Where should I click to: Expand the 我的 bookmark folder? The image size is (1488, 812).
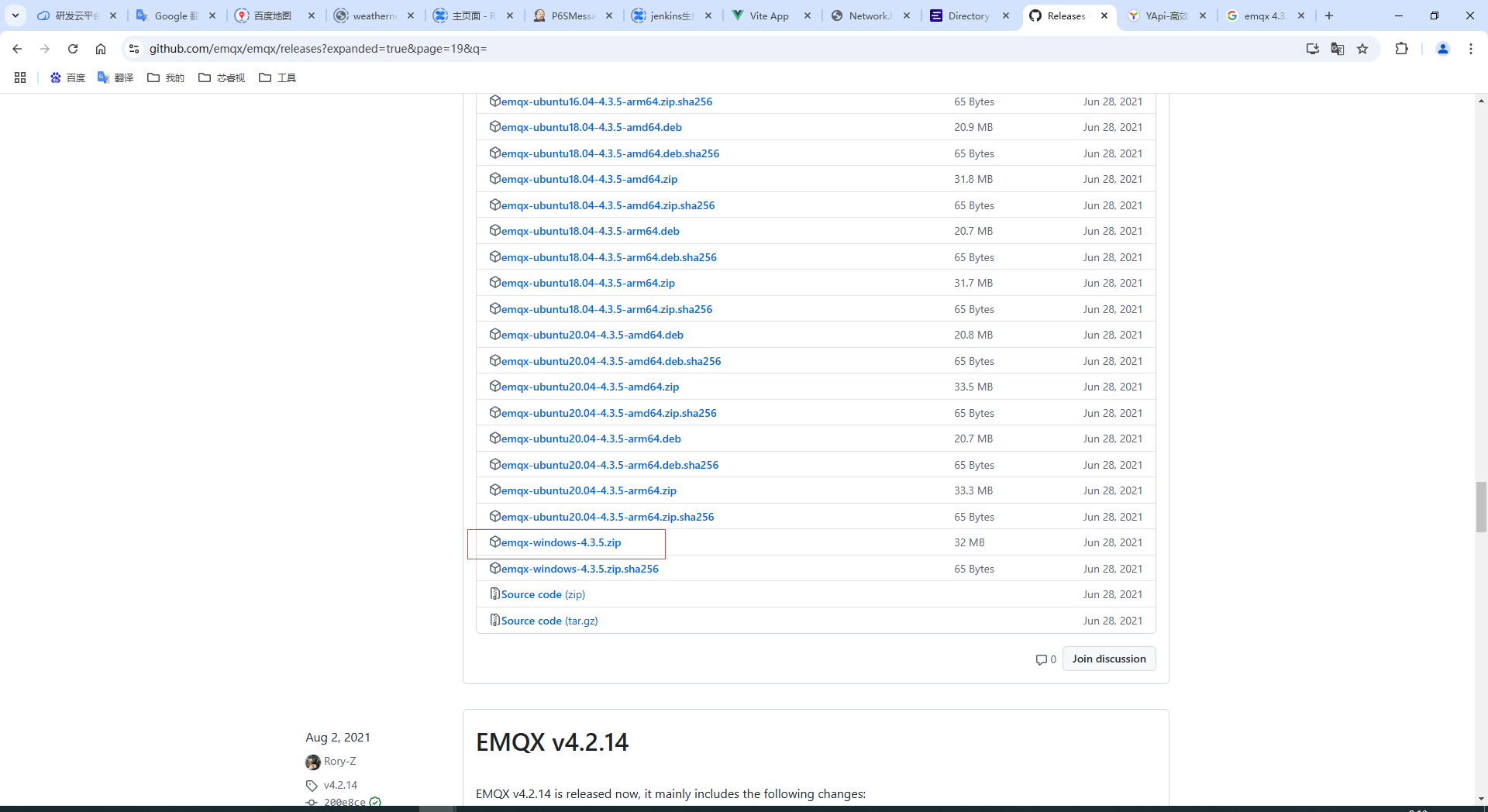166,77
